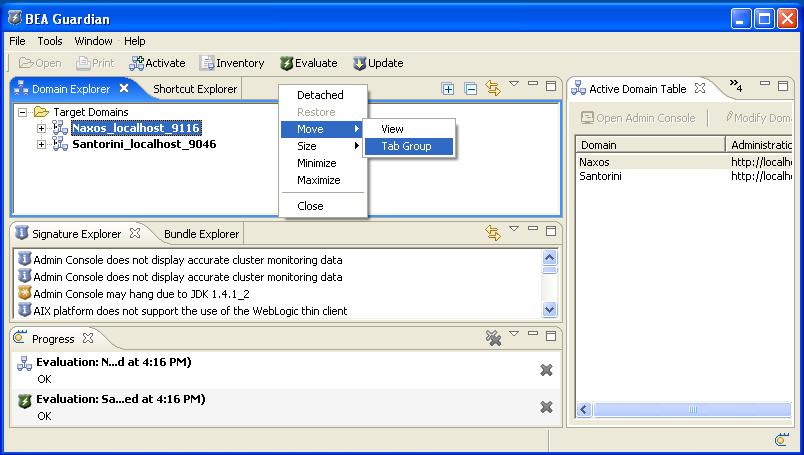The height and width of the screenshot is (455, 804).
Task: Expand the Santorini_localhost_9046 node
Action: tap(41, 145)
